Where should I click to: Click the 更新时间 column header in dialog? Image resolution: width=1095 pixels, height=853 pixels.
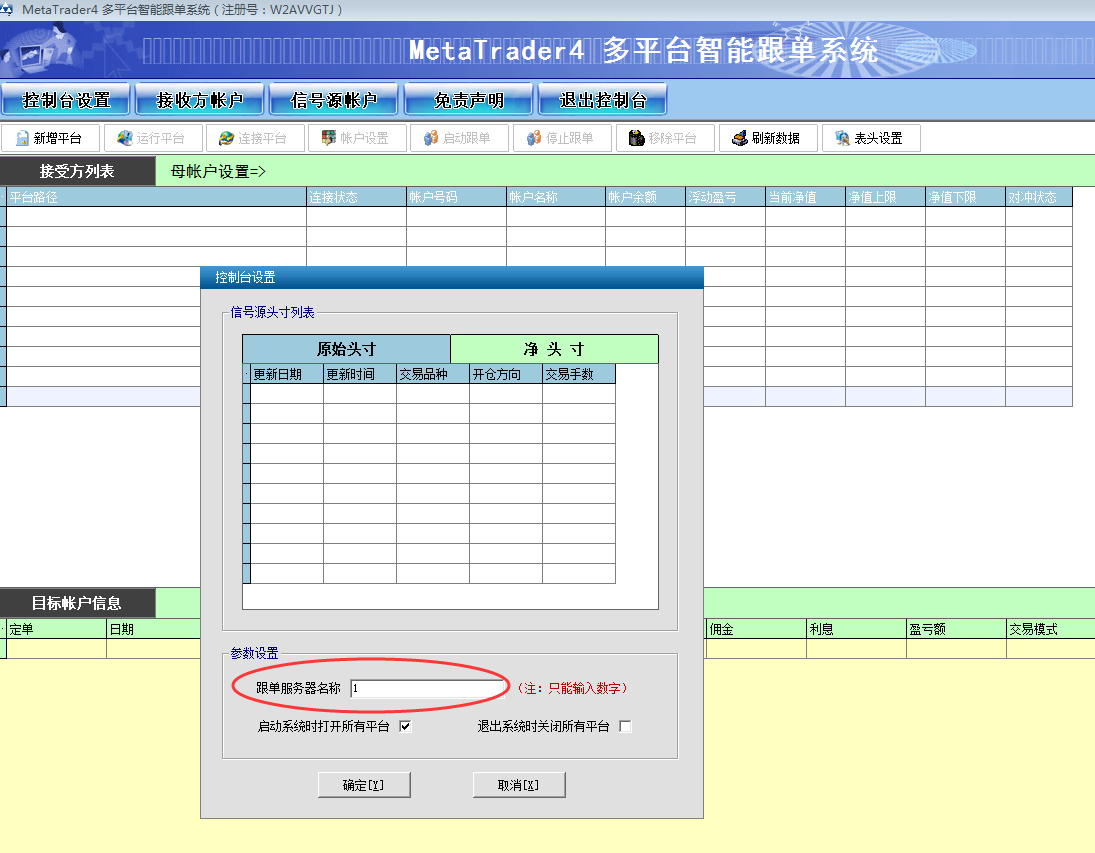pyautogui.click(x=360, y=374)
